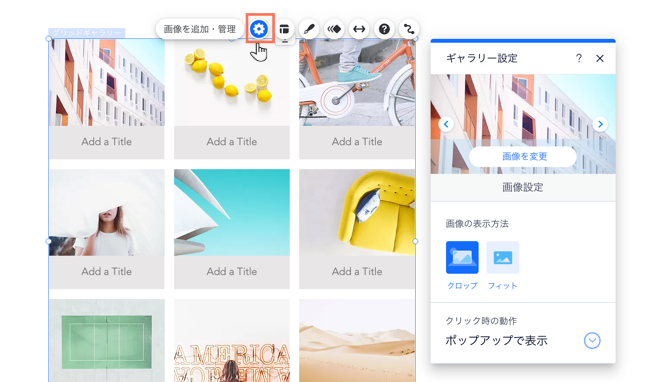Open the gallery settings gear icon
The image size is (660, 382).
click(x=259, y=29)
